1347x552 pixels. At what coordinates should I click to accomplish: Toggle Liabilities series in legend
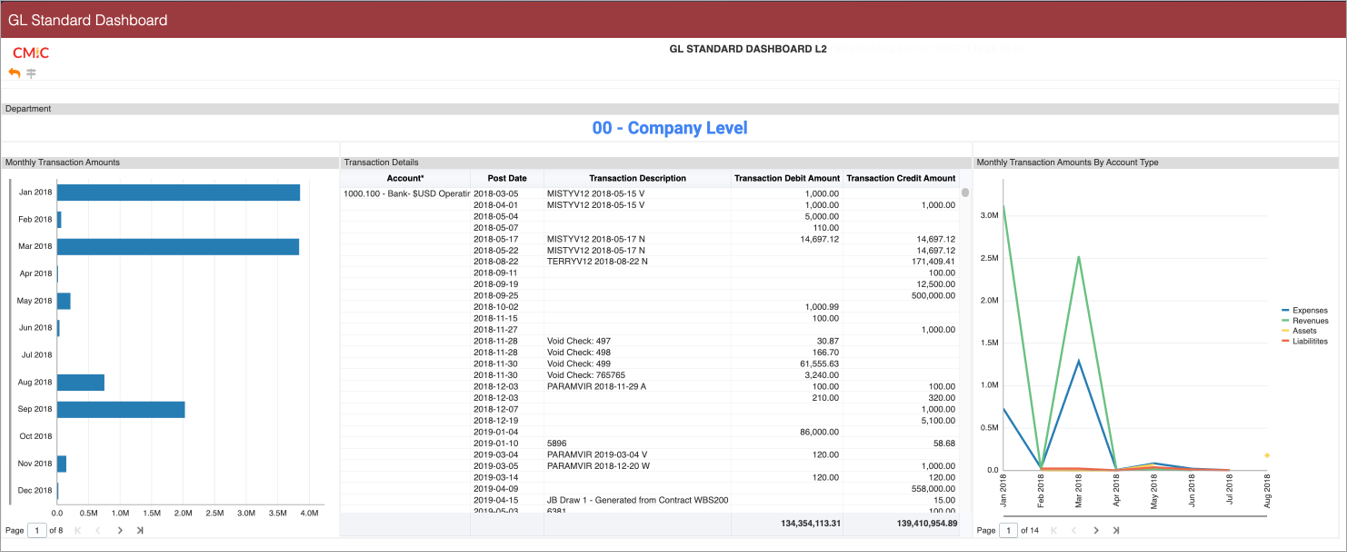(x=1305, y=341)
